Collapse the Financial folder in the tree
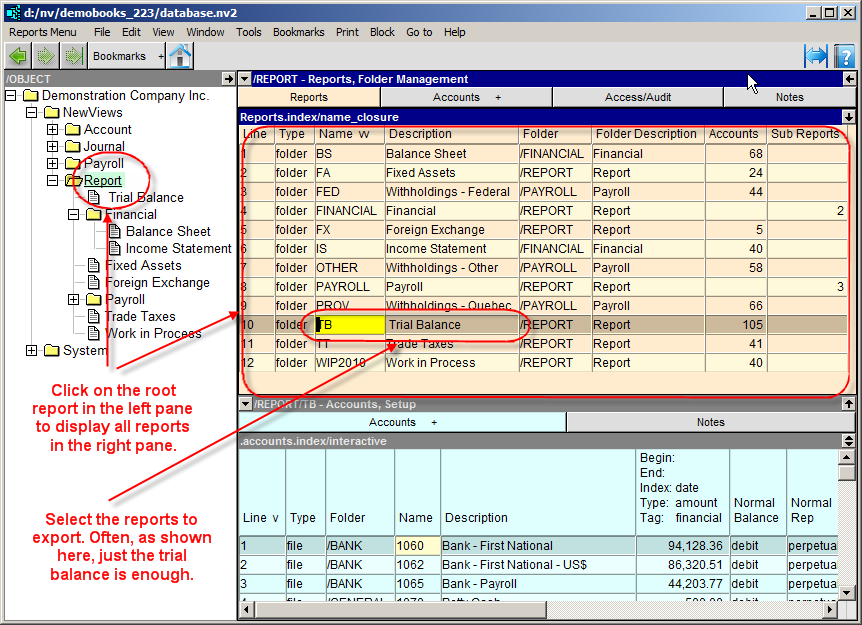Viewport: 862px width, 625px height. click(74, 214)
